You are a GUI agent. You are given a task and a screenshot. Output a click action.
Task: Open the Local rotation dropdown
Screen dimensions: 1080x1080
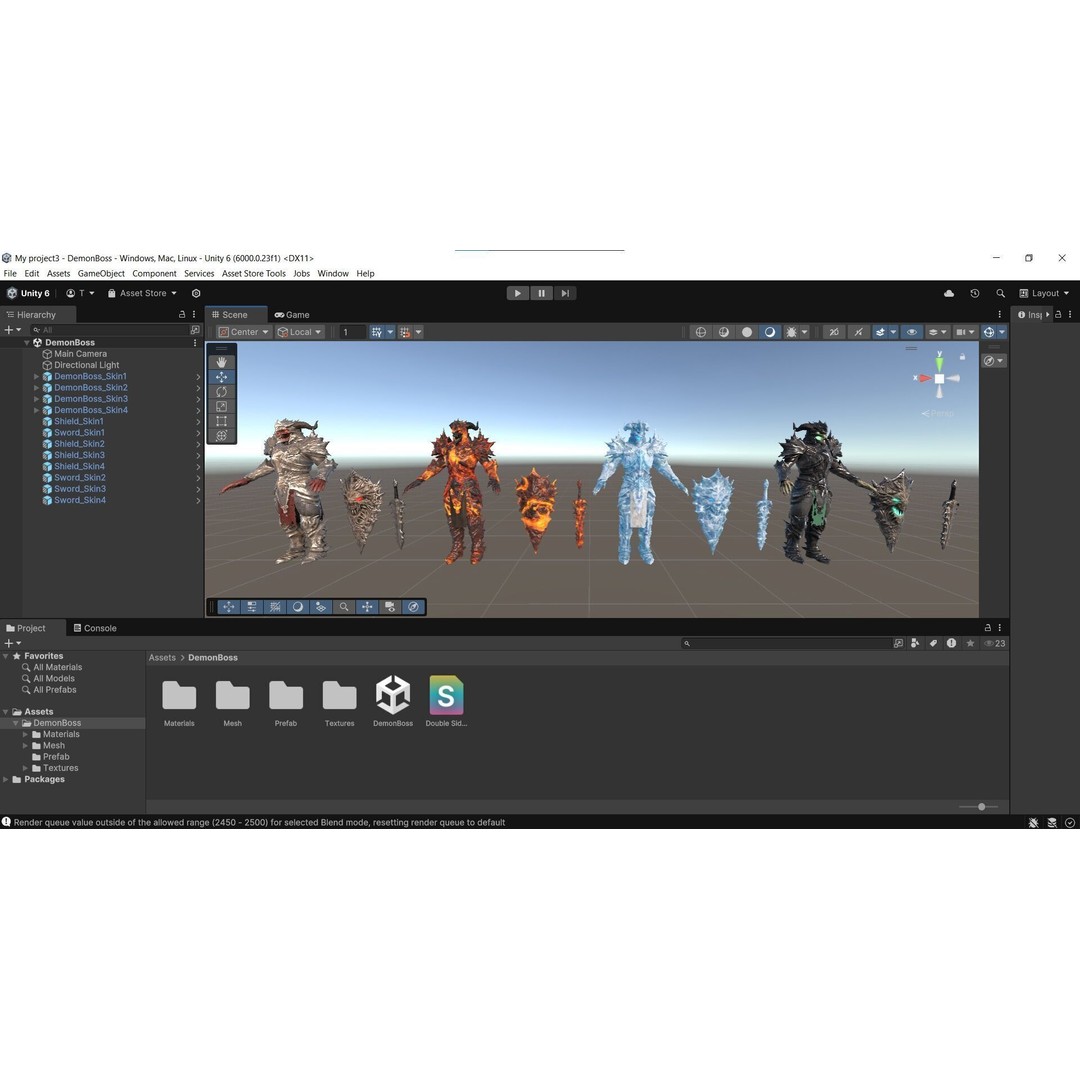coord(300,332)
